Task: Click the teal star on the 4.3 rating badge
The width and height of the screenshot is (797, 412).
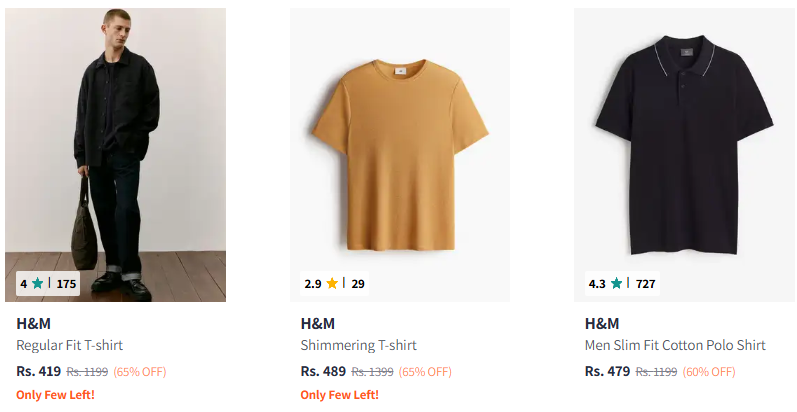Action: 616,283
